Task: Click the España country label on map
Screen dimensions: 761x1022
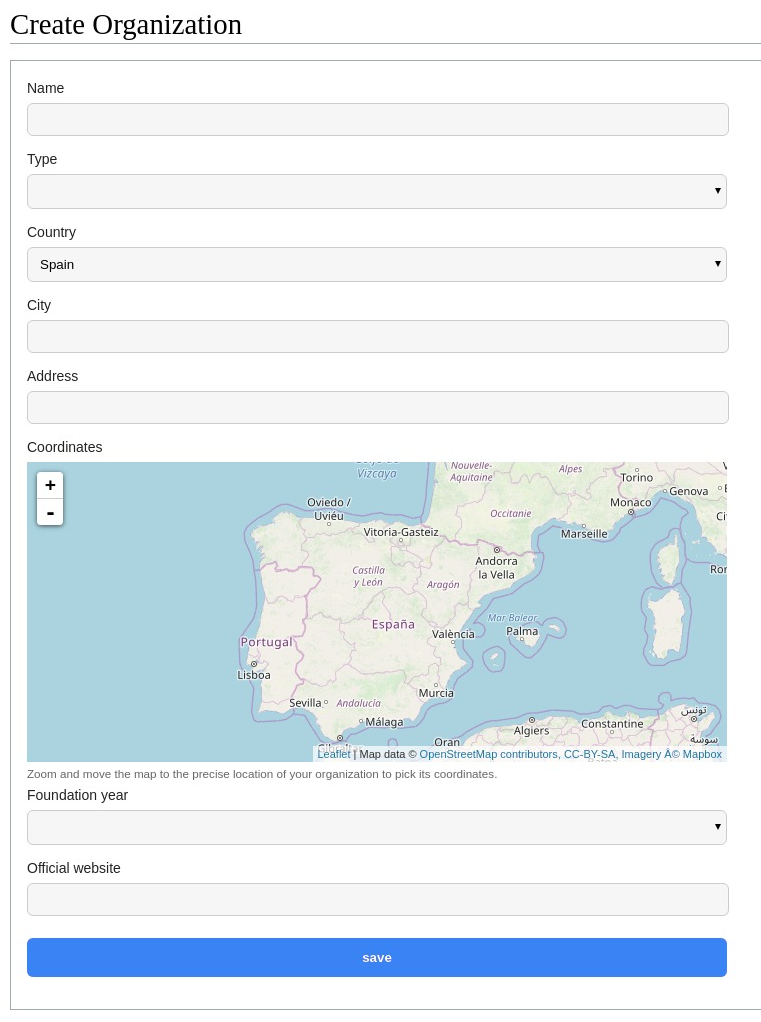Action: [393, 624]
